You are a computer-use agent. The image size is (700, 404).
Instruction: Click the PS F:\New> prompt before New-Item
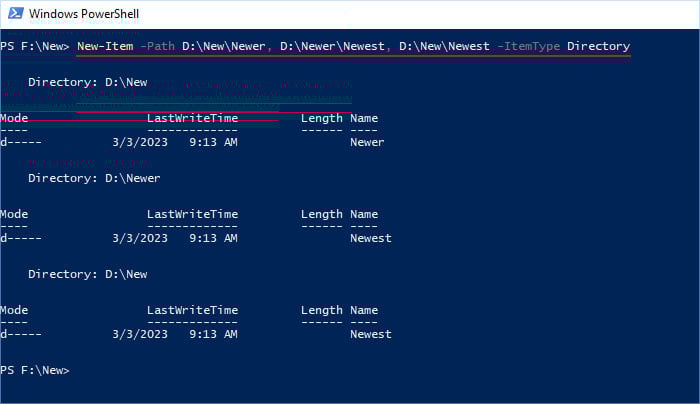35,46
